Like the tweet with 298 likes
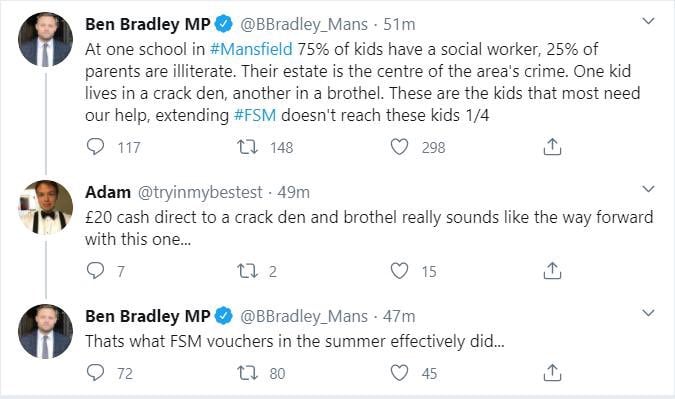 [399, 147]
